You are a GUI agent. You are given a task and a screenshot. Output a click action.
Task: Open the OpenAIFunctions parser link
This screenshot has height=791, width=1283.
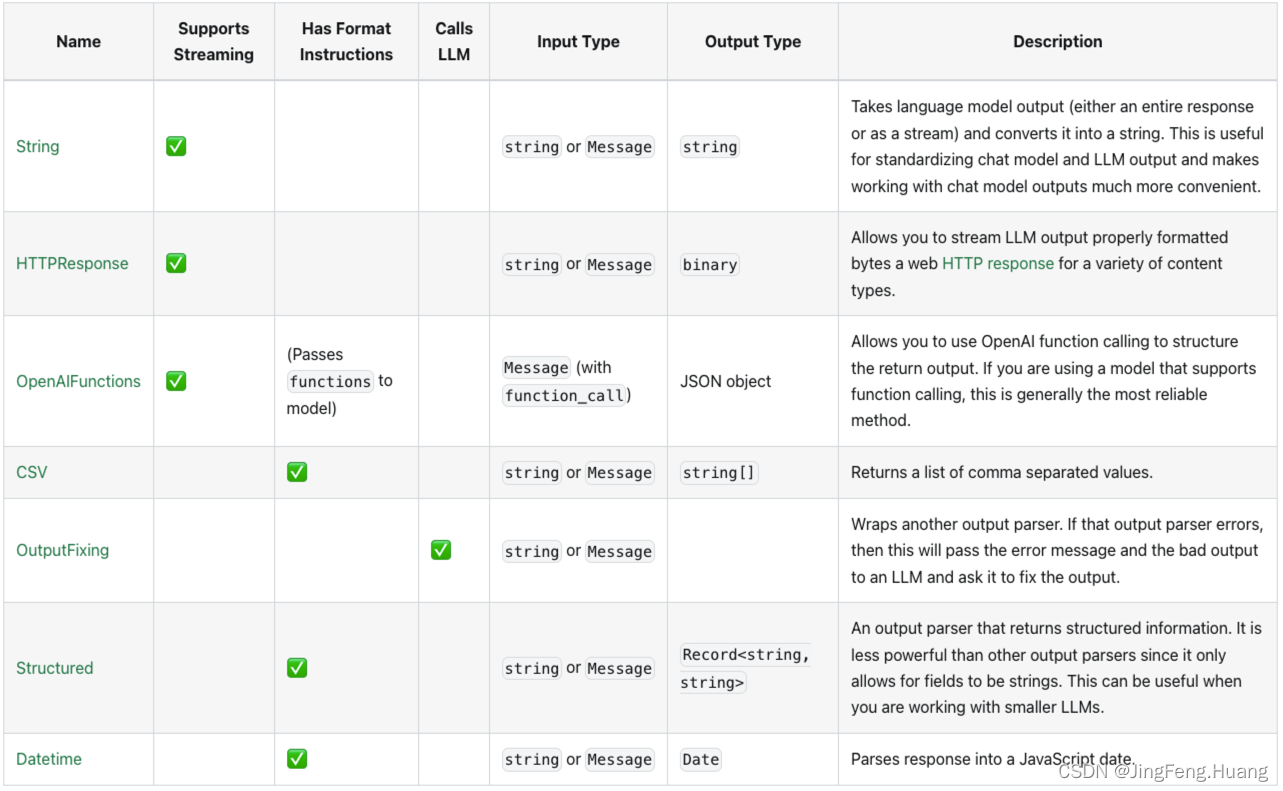coord(78,381)
